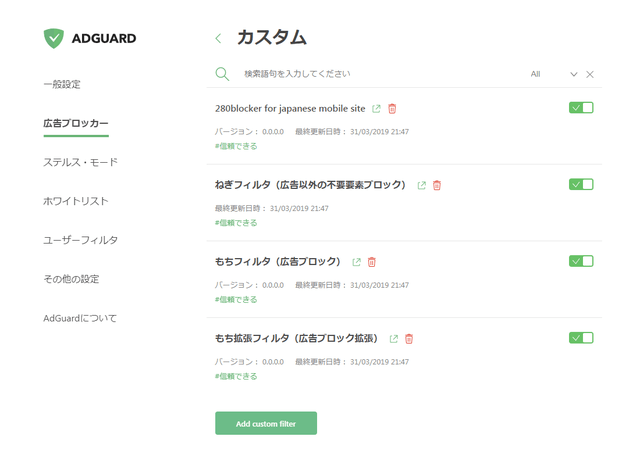Open the もちフィルタ（広告ブロック） external link icon
Viewport: 640px width, 465px height.
click(356, 262)
